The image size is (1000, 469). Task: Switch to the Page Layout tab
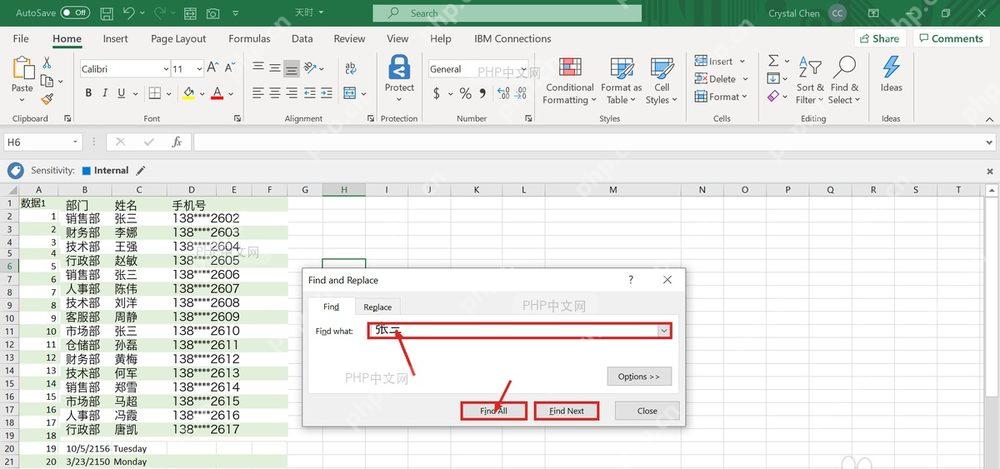click(179, 39)
